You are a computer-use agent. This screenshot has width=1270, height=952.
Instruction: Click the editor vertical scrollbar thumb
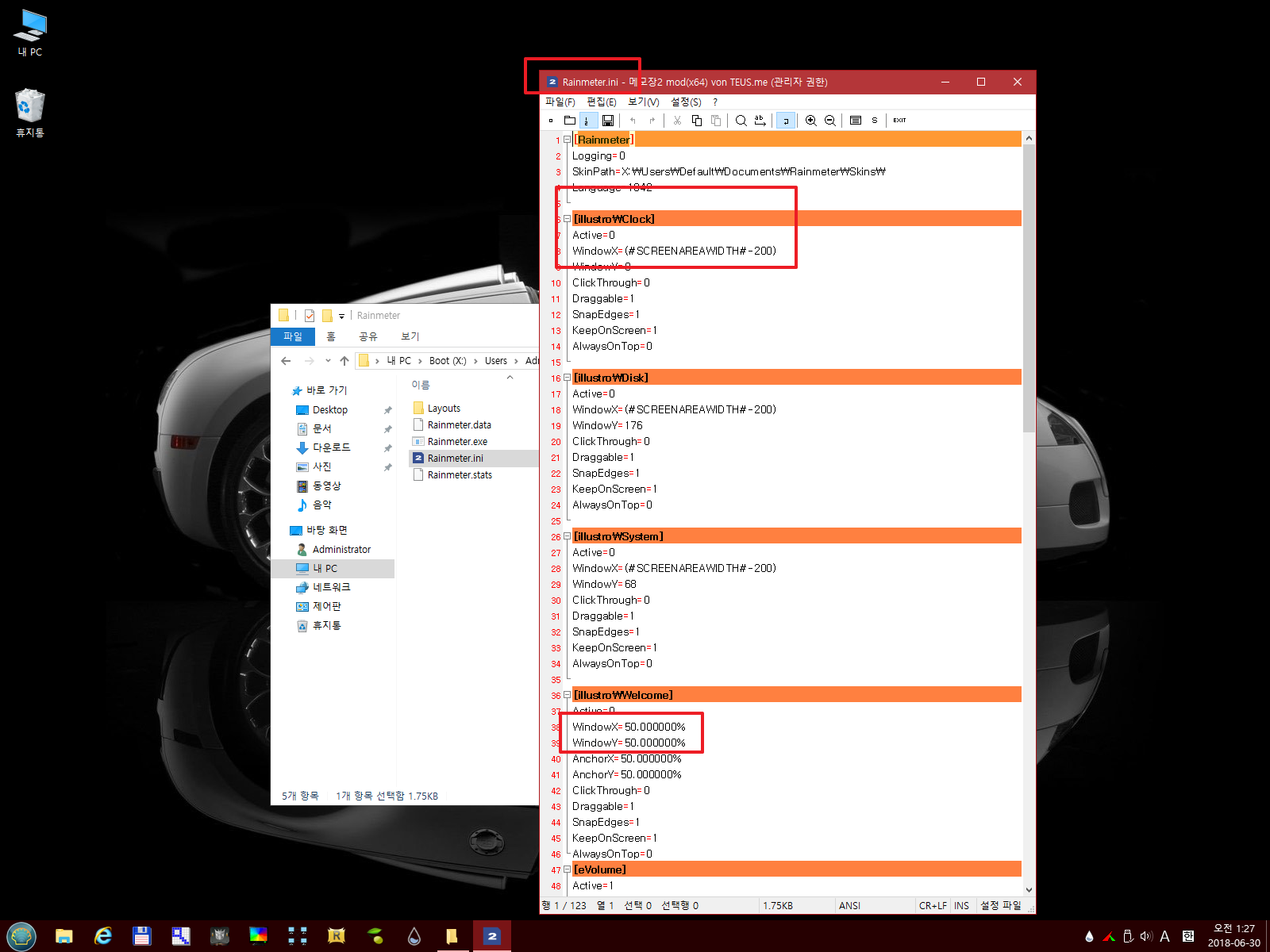[x=1029, y=289]
